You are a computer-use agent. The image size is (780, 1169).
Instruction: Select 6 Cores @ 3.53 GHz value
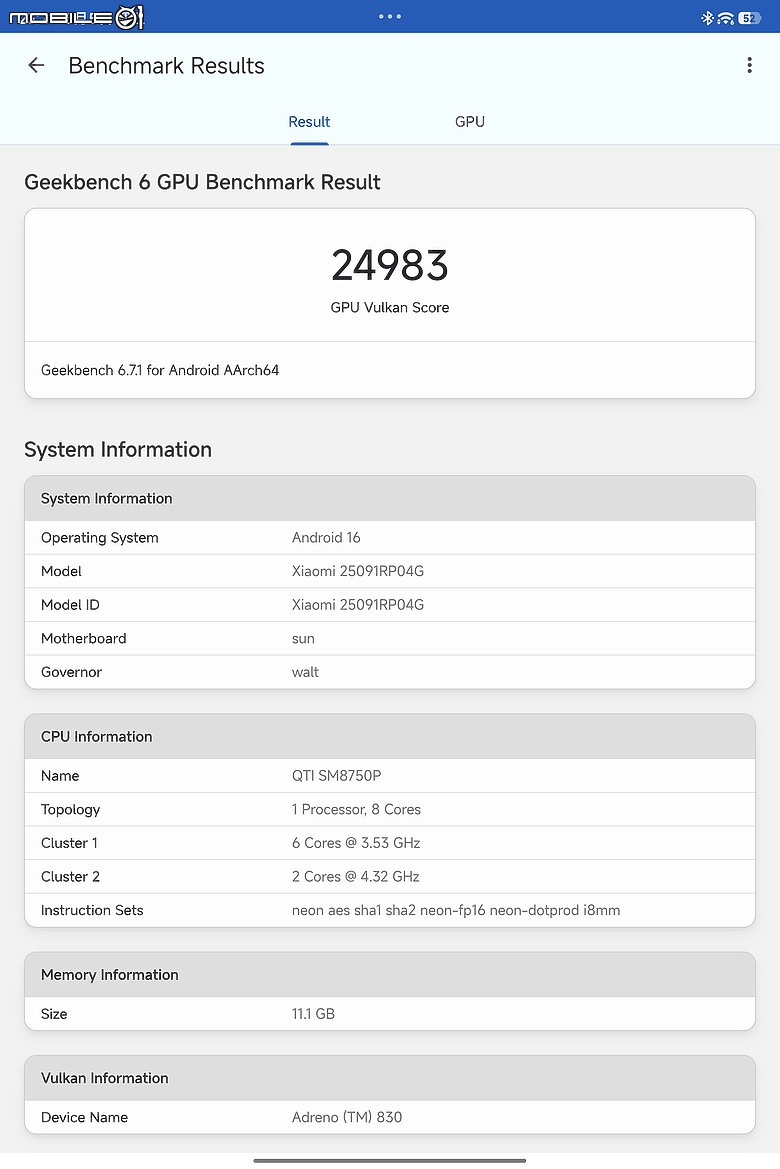356,842
